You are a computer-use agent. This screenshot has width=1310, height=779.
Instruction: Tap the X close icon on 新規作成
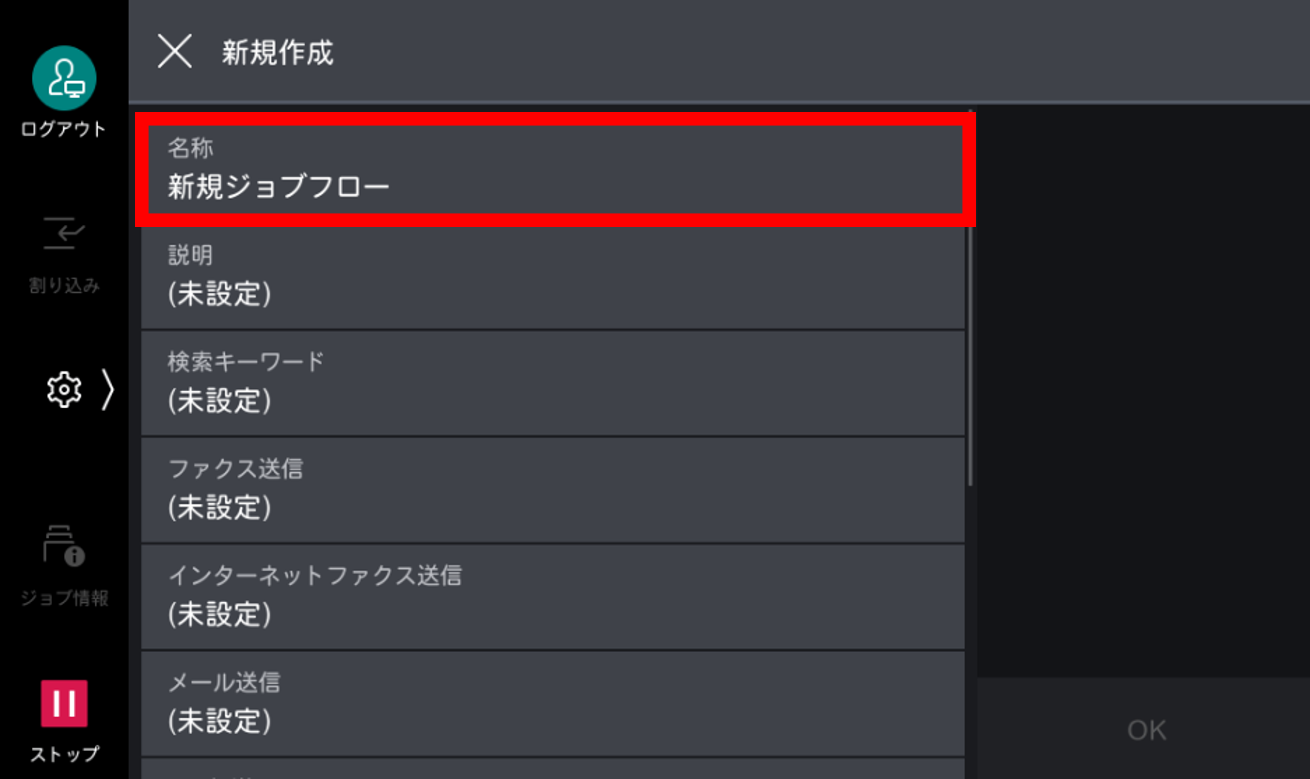(x=174, y=53)
